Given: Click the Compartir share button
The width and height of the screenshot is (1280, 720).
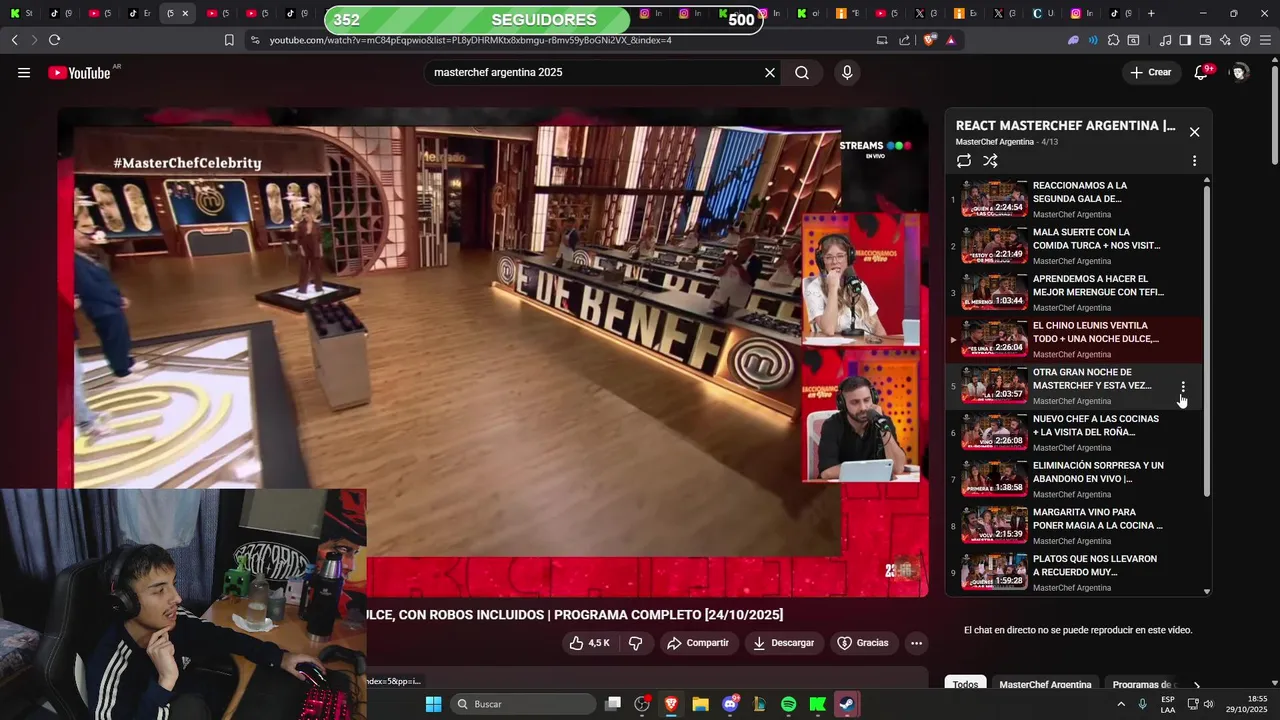Looking at the screenshot, I should click(698, 643).
